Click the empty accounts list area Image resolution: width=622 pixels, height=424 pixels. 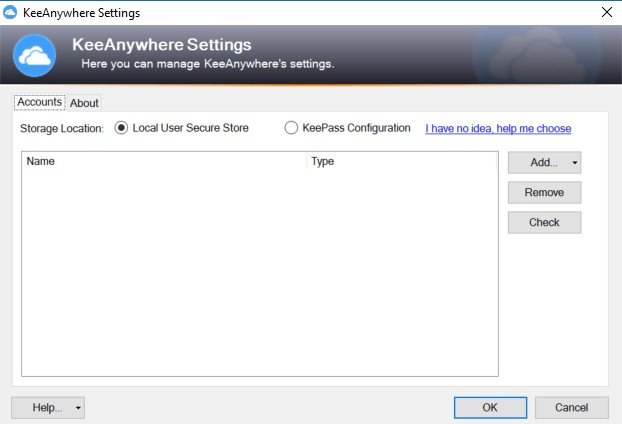pos(260,272)
